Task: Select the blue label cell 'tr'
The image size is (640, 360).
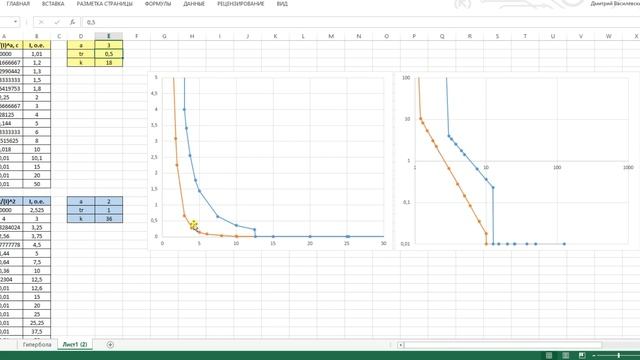Action: point(81,210)
